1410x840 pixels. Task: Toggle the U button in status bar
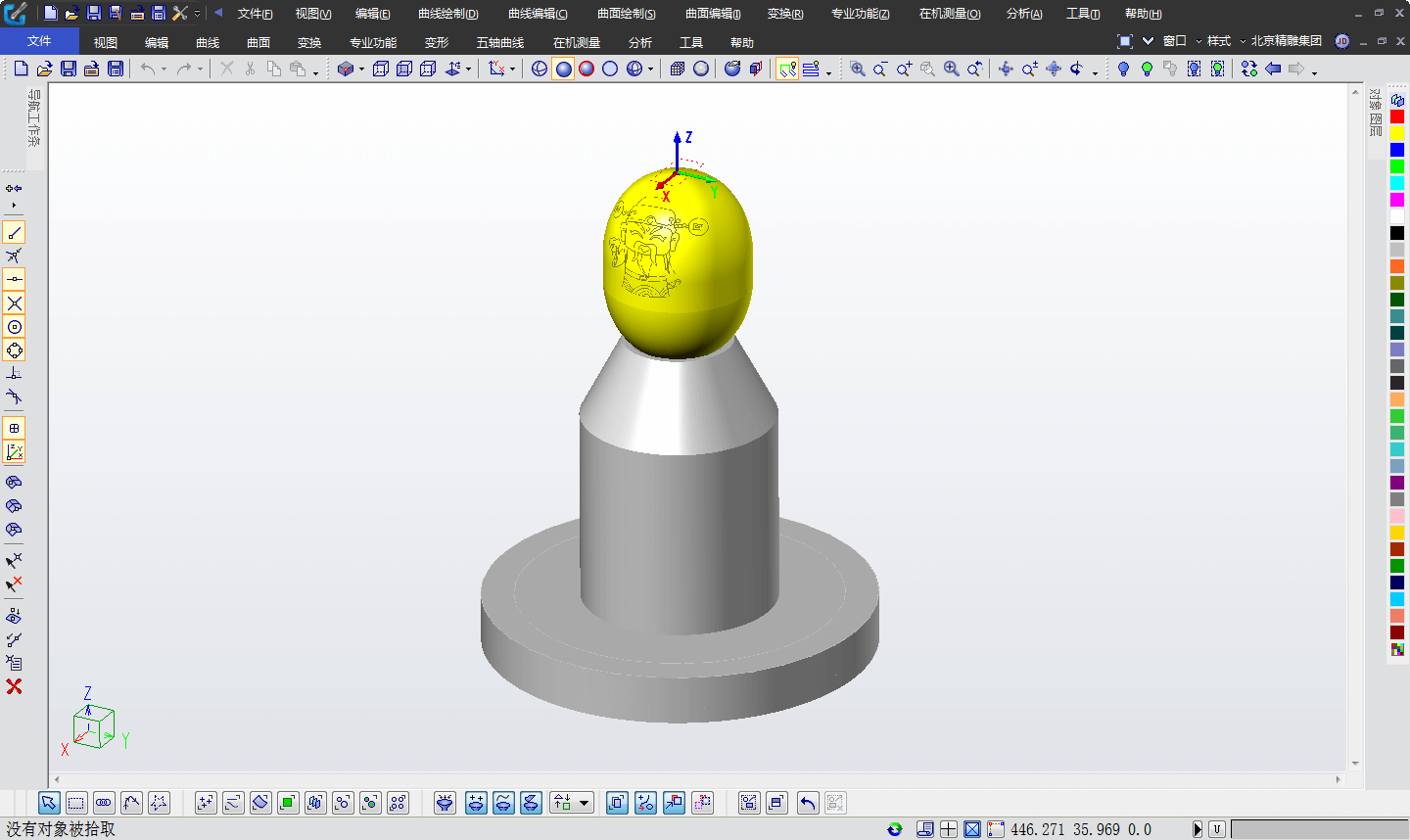point(1216,829)
